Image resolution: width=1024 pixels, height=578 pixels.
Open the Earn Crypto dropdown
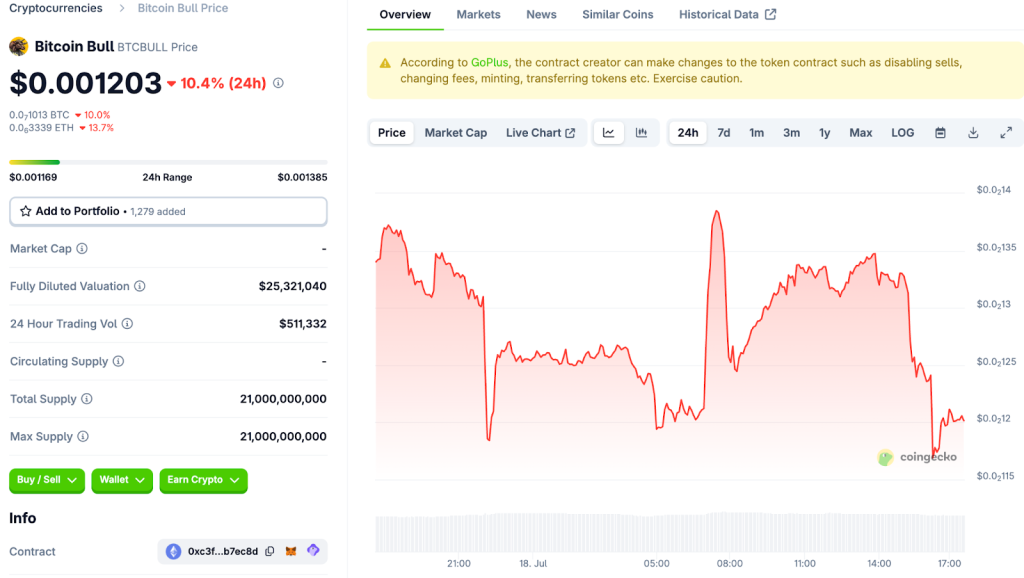coord(203,480)
